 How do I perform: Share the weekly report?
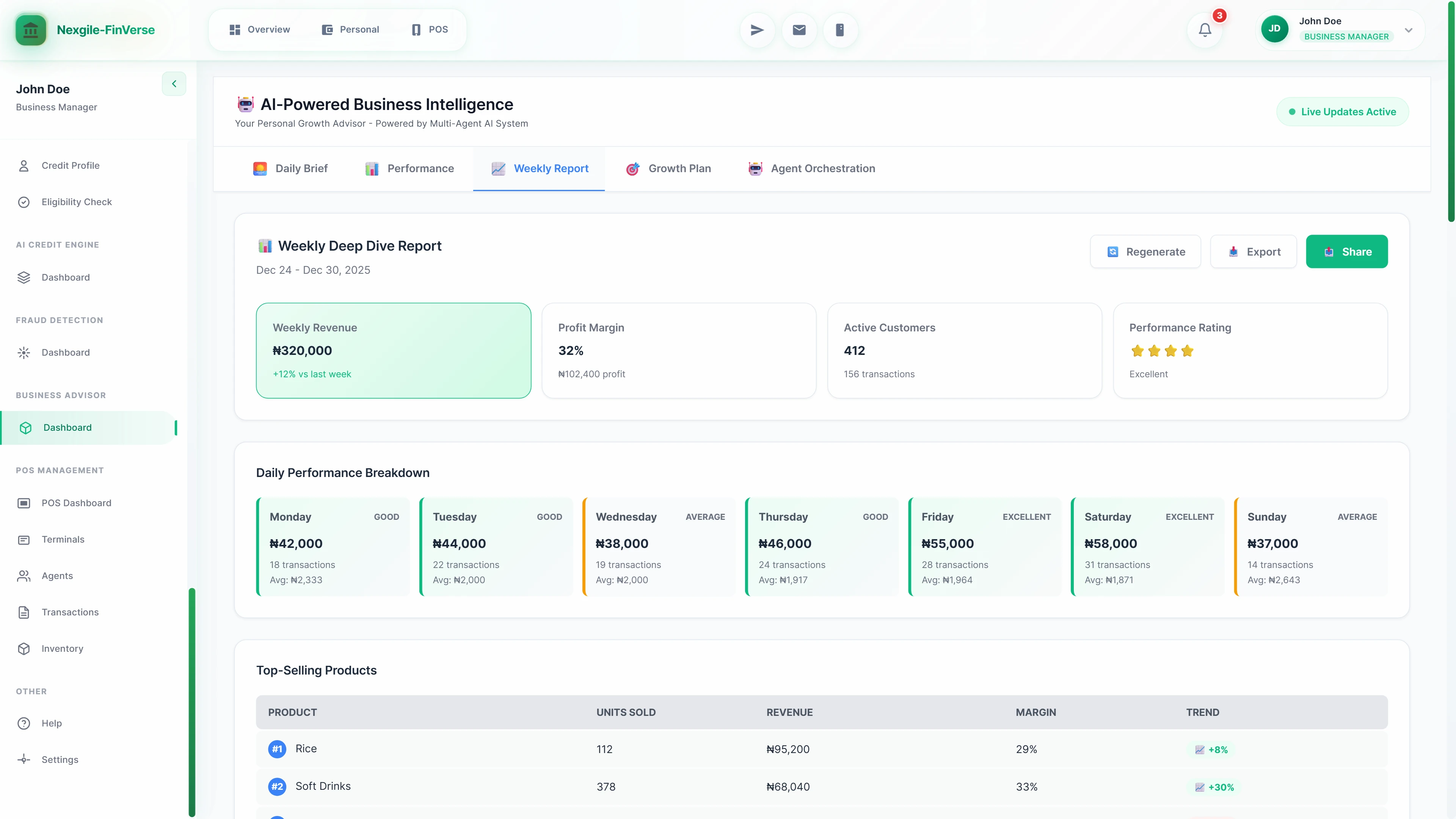(x=1346, y=251)
